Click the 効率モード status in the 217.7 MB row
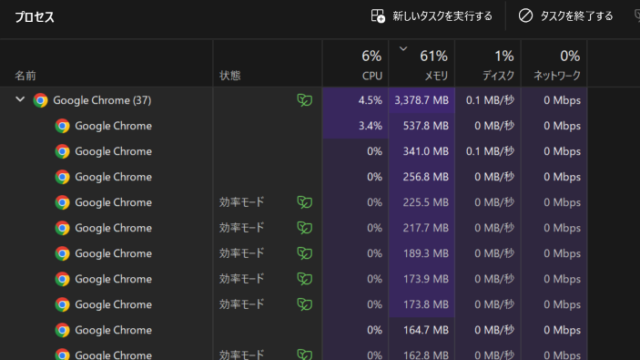The height and width of the screenshot is (360, 640). coord(242,228)
